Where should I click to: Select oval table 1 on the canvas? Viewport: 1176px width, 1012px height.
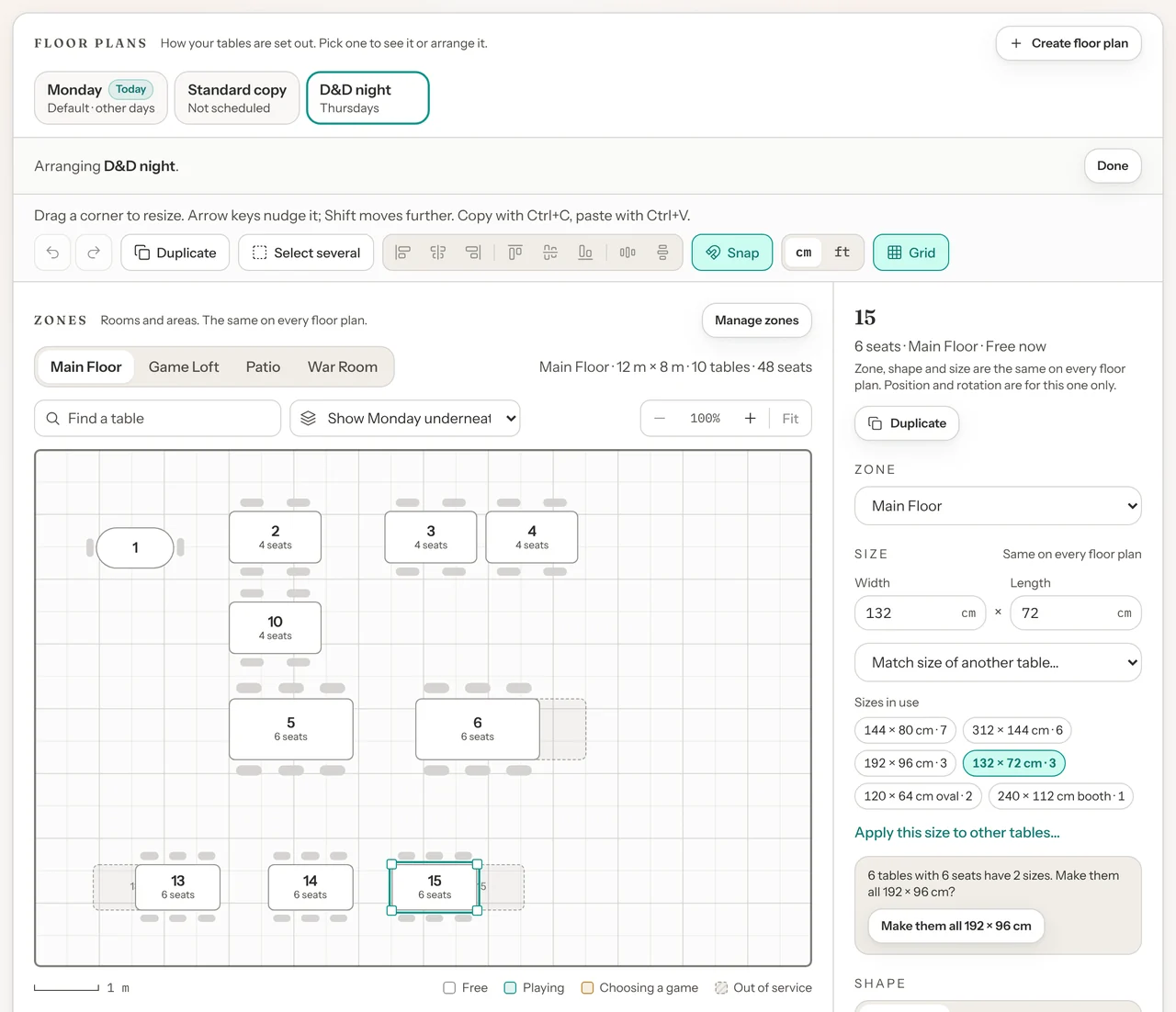[135, 548]
